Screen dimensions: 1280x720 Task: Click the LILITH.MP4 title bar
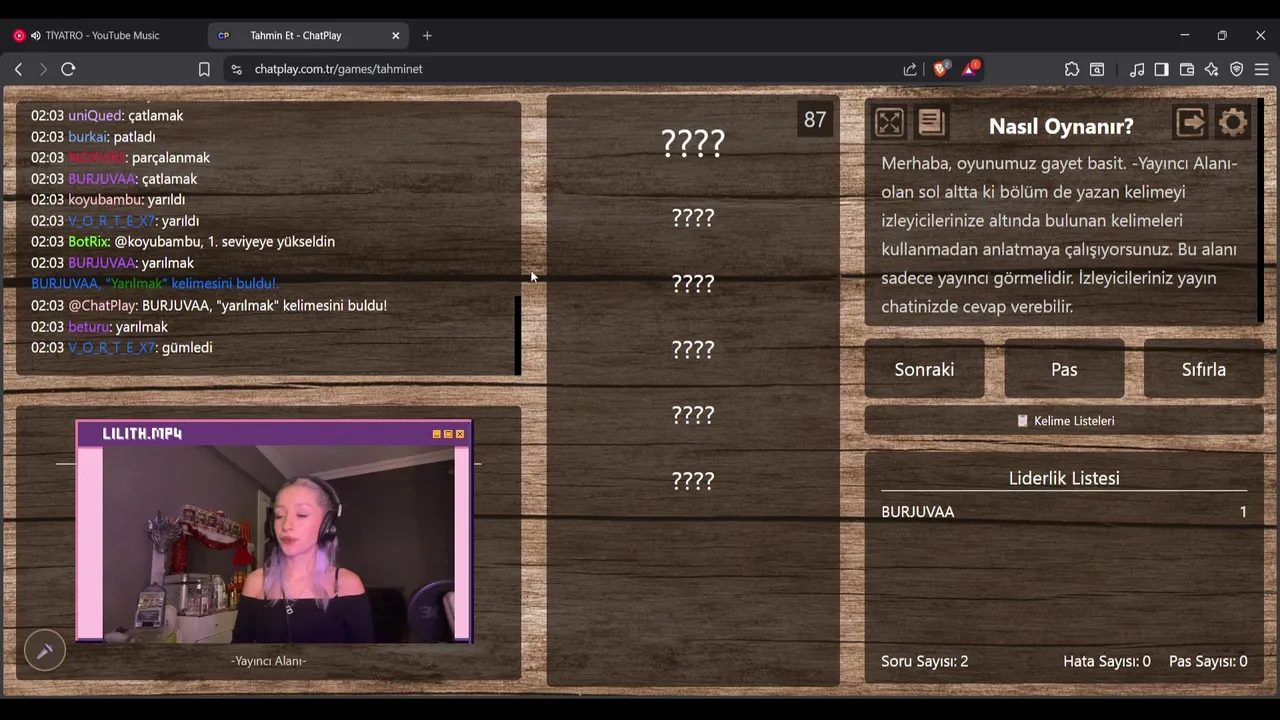[x=273, y=434]
